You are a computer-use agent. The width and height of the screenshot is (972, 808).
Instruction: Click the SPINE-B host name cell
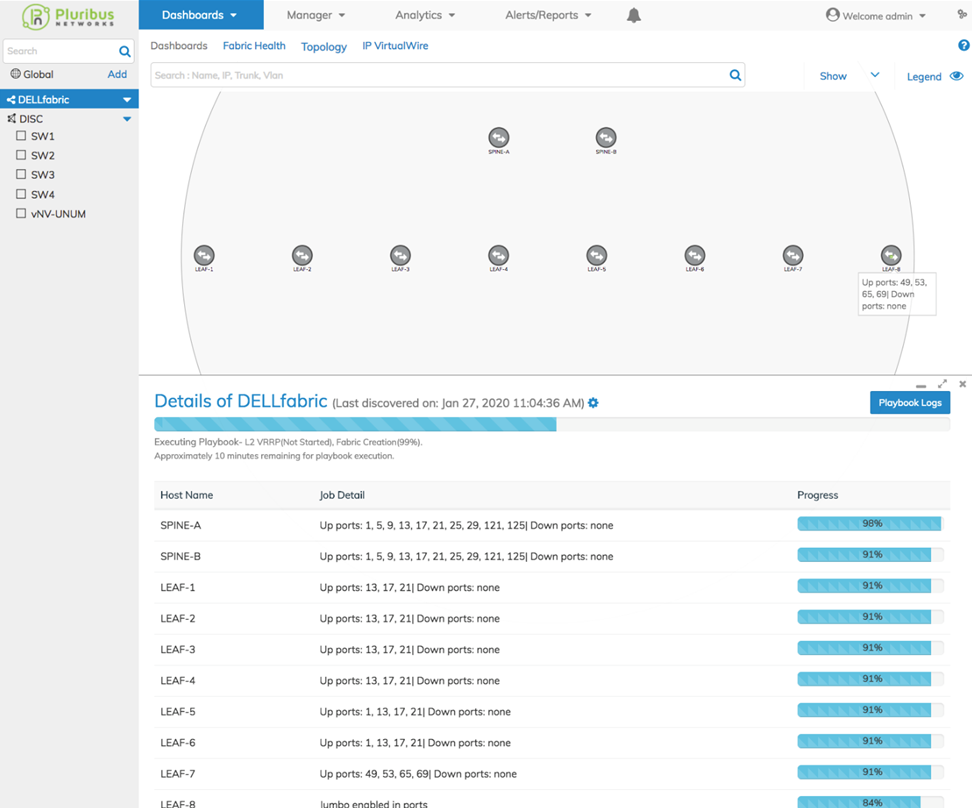pos(180,556)
